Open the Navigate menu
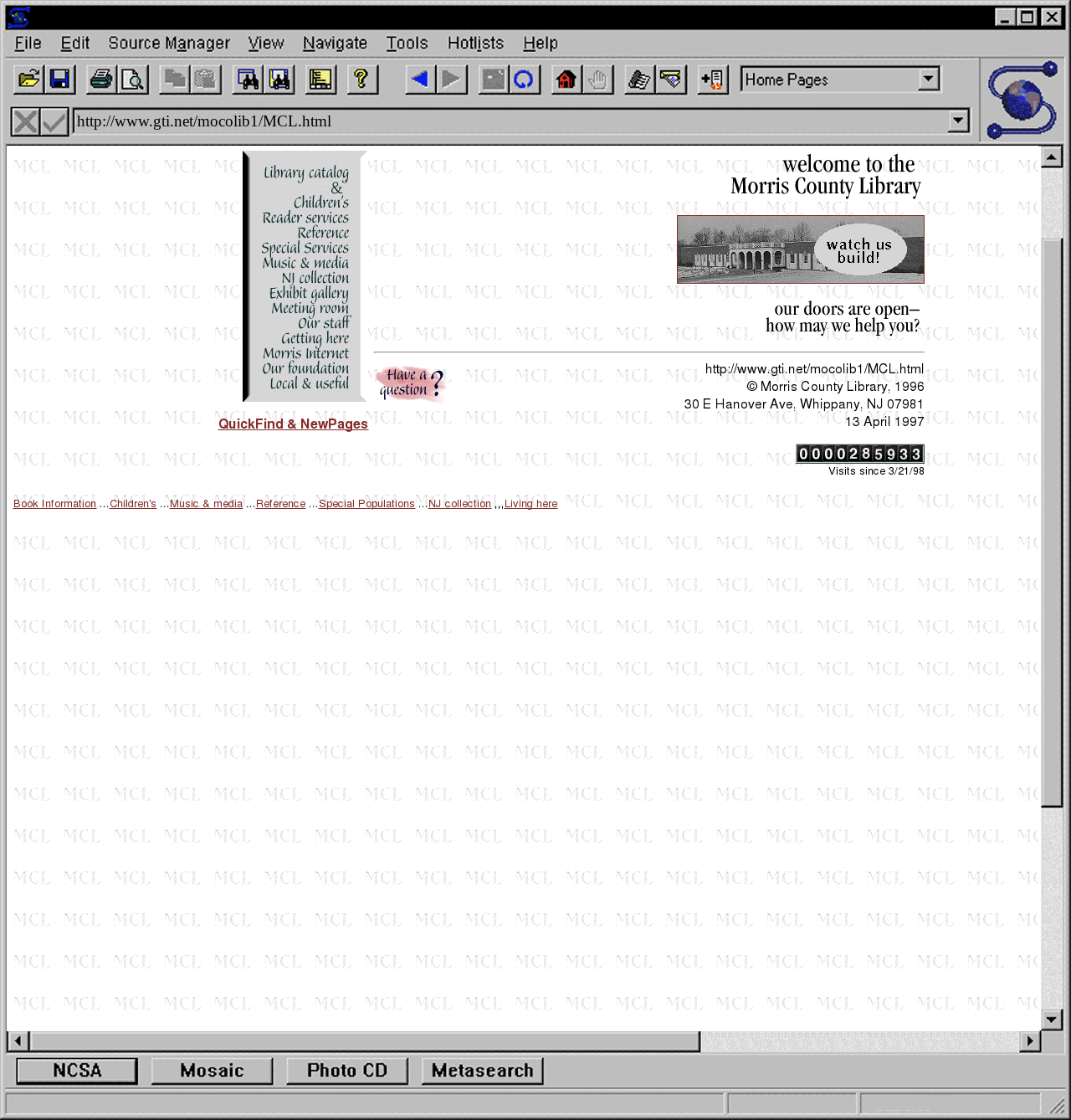This screenshot has width=1071, height=1120. (335, 43)
